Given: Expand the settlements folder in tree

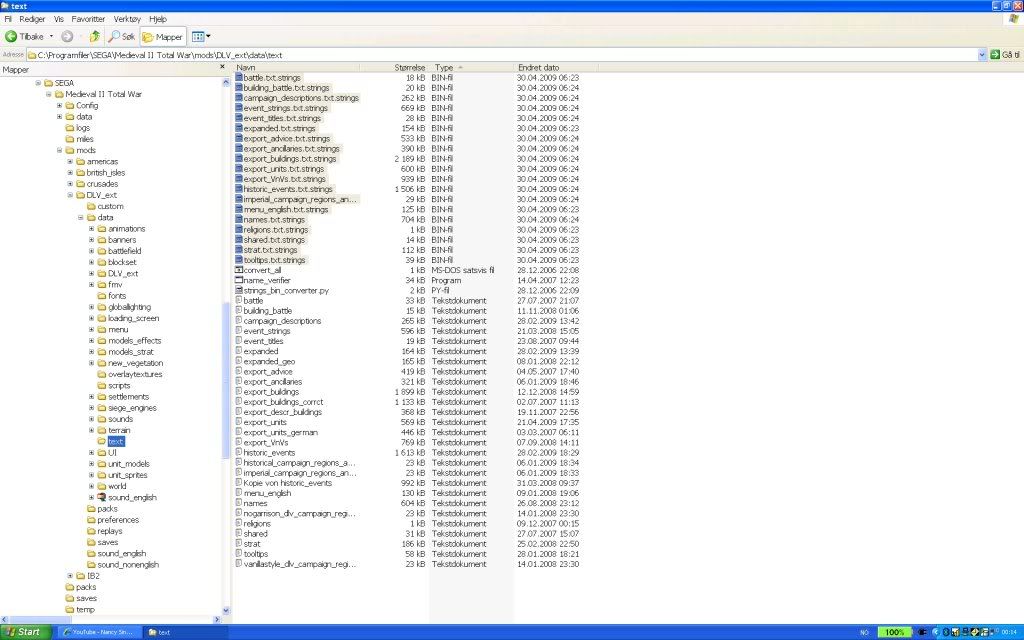Looking at the screenshot, I should (91, 397).
